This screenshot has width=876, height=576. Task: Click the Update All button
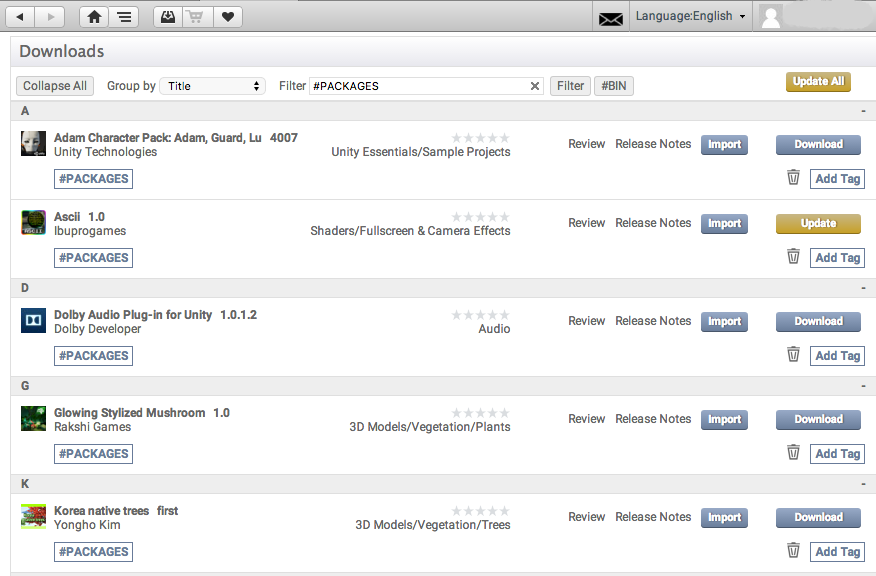(818, 81)
